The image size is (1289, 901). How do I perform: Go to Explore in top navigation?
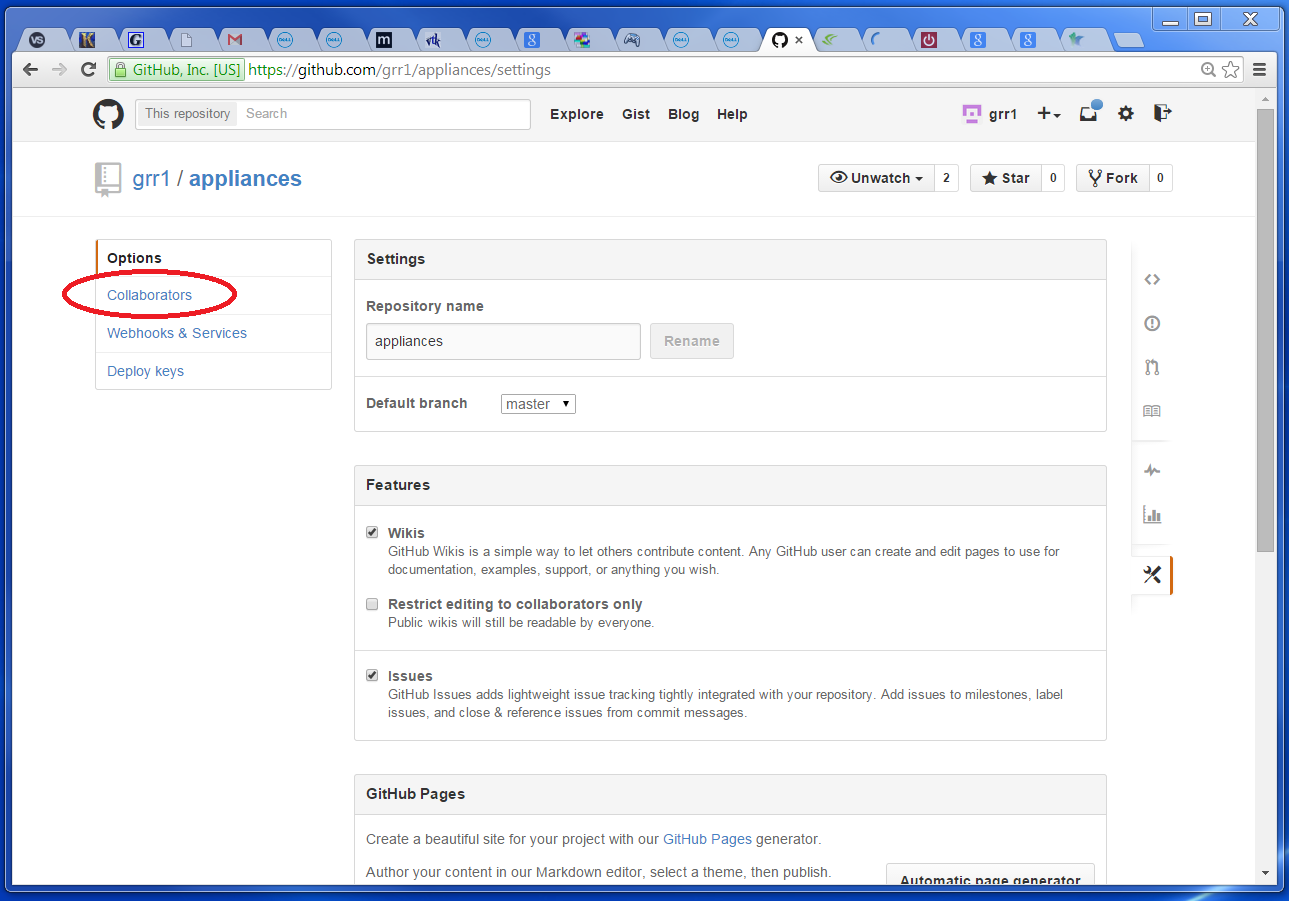(x=577, y=114)
